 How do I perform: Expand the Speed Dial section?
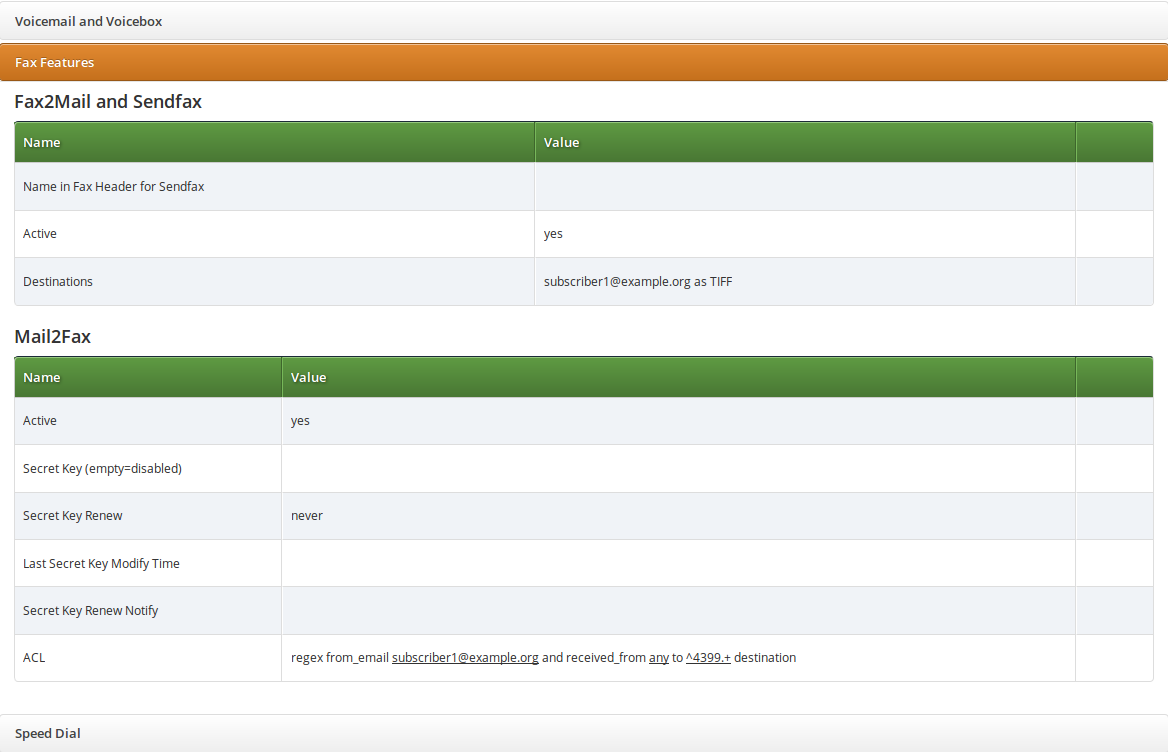coord(48,733)
